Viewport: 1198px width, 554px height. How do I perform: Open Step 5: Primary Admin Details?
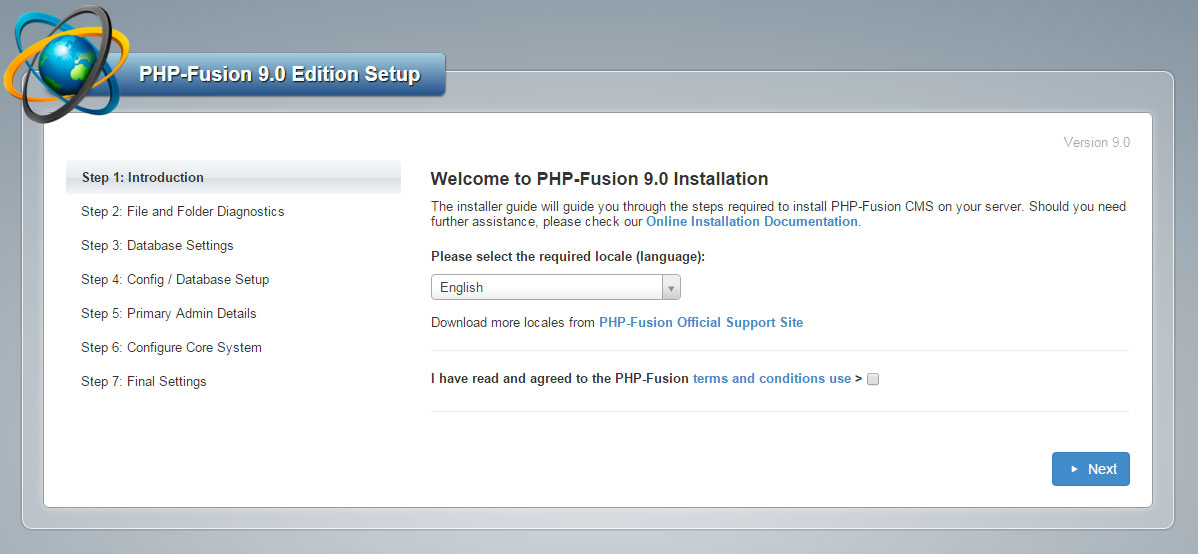[169, 314]
